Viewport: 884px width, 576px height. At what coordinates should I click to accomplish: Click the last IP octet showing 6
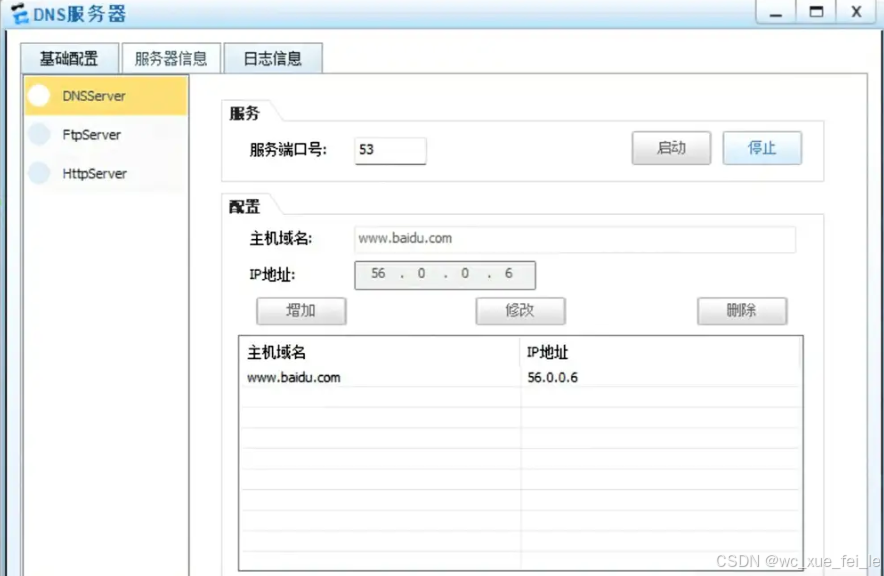pyautogui.click(x=509, y=273)
